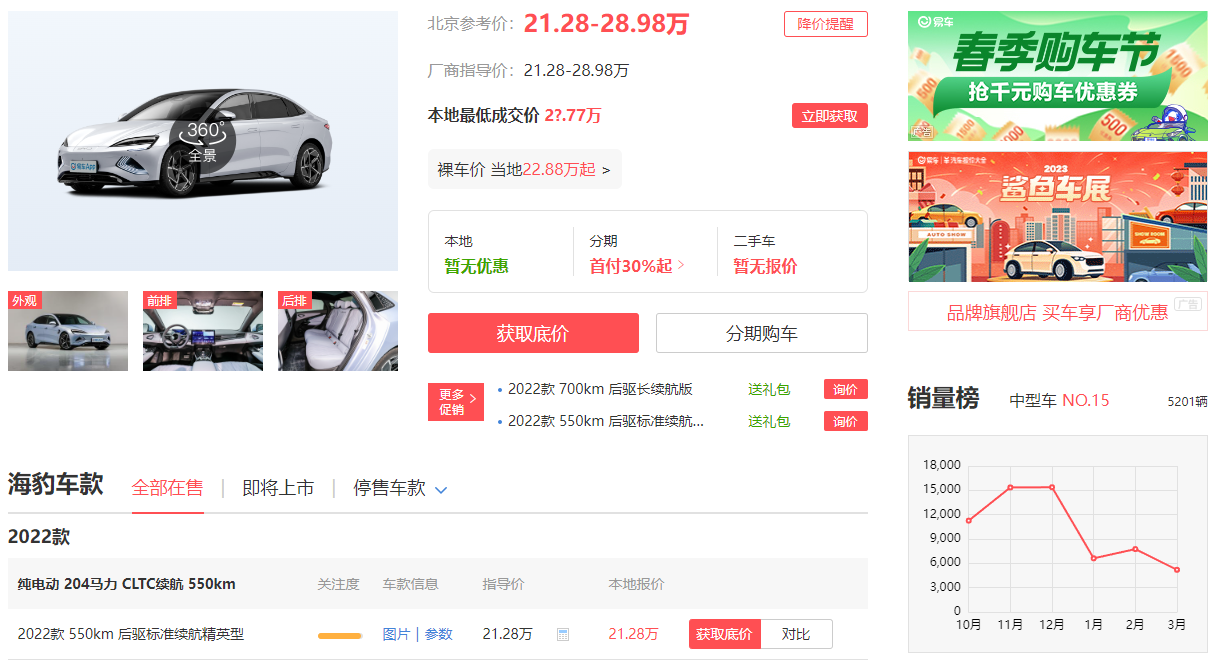Open the 2022款 700km 后驱长续航版 link

600,390
